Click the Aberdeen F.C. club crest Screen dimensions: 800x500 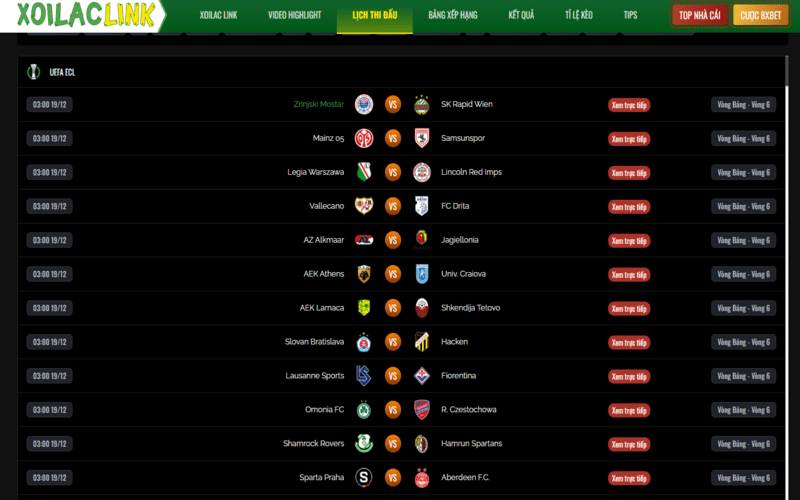(421, 478)
